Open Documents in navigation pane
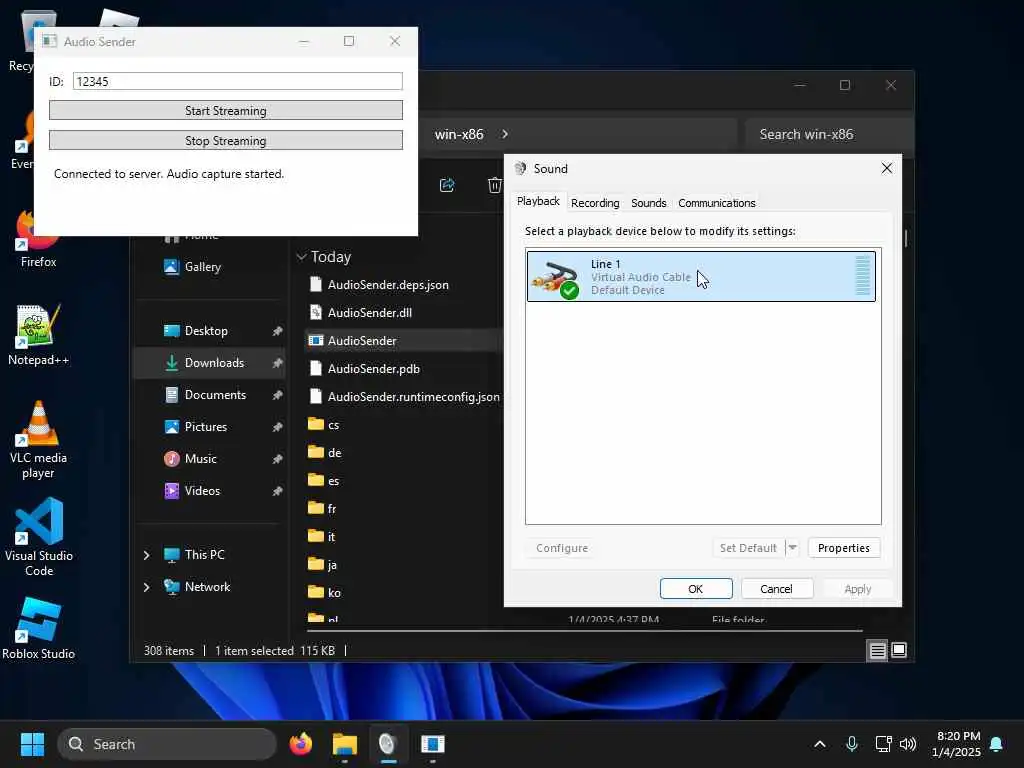The width and height of the screenshot is (1024, 768). click(215, 395)
